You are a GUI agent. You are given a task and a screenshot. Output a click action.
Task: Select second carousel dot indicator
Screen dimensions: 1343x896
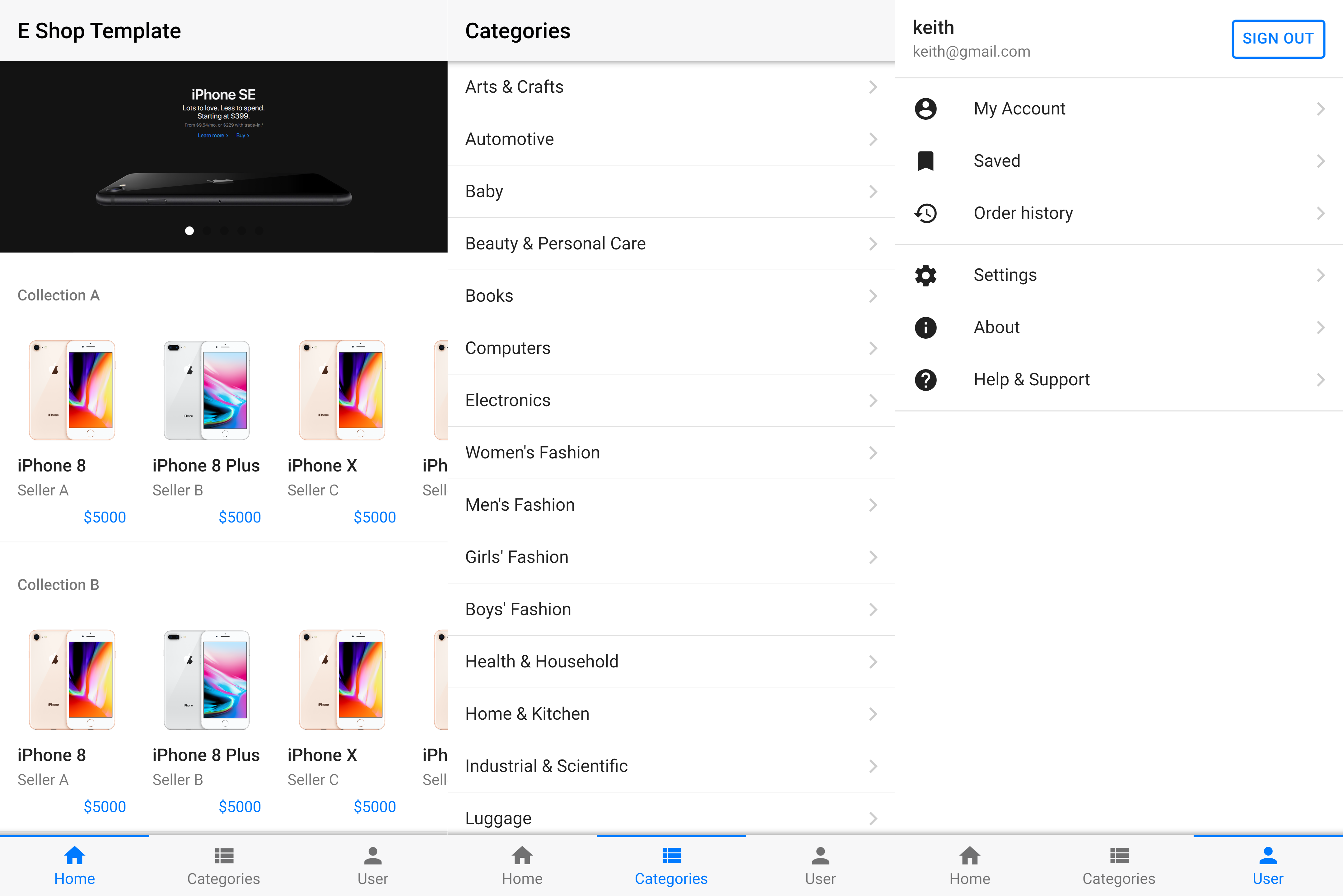(207, 231)
